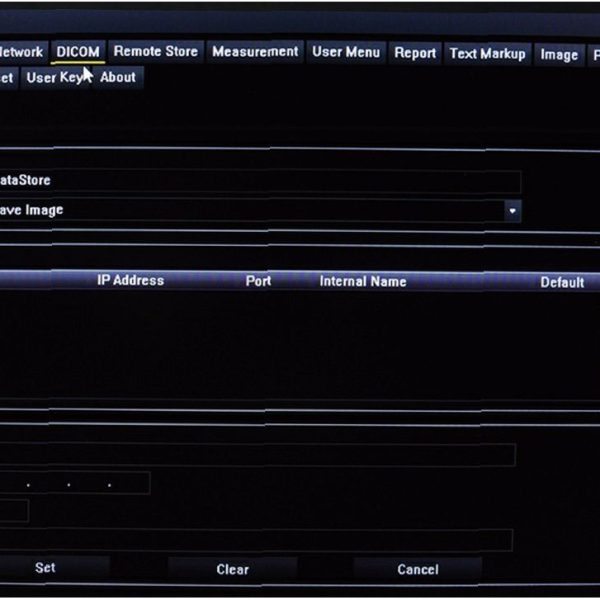Select the User Menu tab
Screen dimensions: 600x600
(x=346, y=52)
